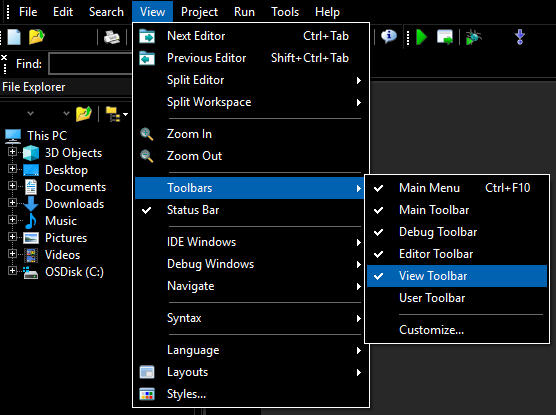
Task: Click the blue down-arrow step icon
Action: pos(520,37)
